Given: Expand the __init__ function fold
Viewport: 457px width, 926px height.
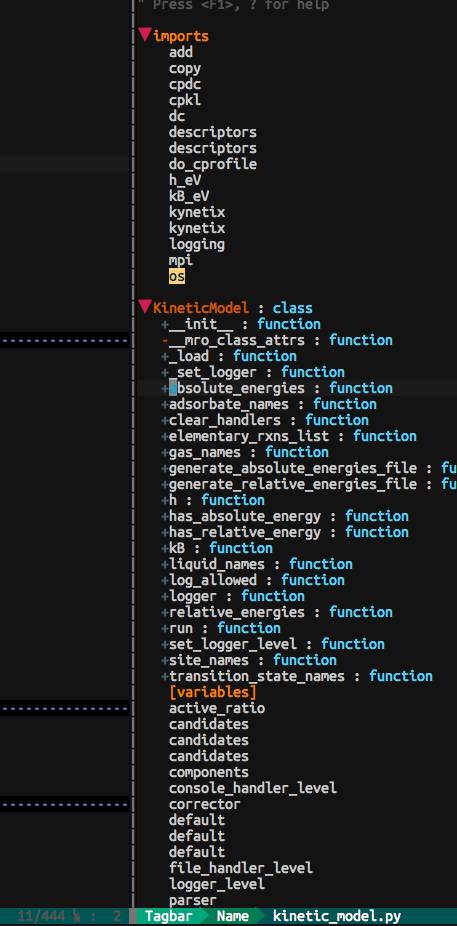Looking at the screenshot, I should 165,324.
